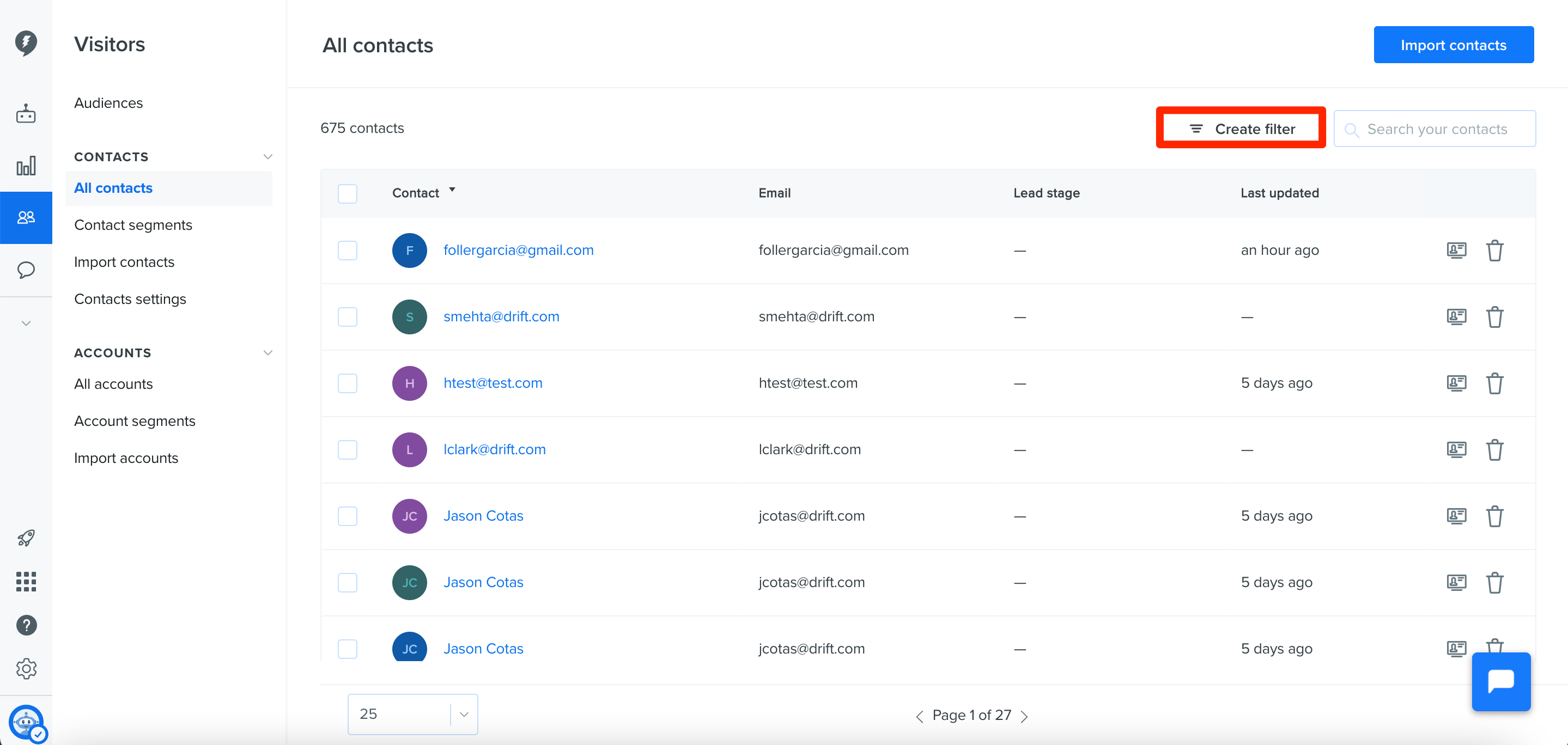Check the lclark@drift.com row checkbox
This screenshot has height=745, width=1568.
pyautogui.click(x=348, y=450)
